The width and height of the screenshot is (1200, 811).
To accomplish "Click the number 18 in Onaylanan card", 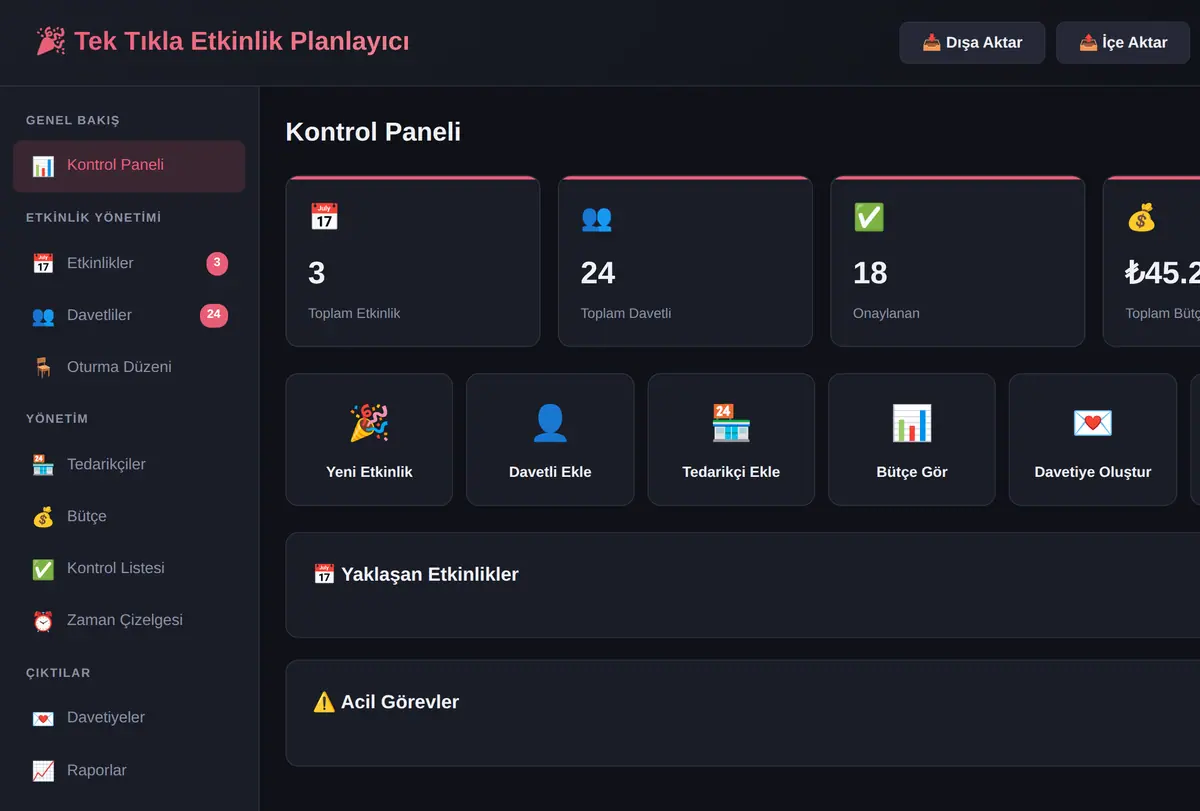I will tap(870, 273).
